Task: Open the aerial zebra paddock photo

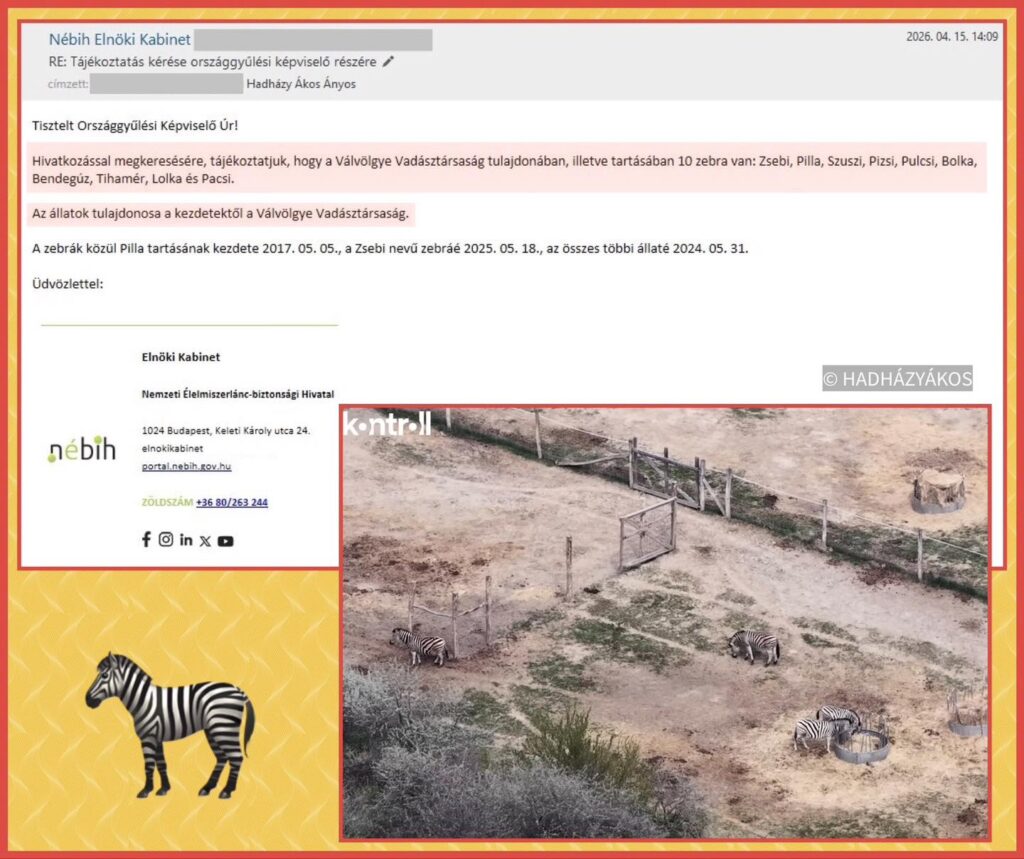Action: click(x=665, y=640)
